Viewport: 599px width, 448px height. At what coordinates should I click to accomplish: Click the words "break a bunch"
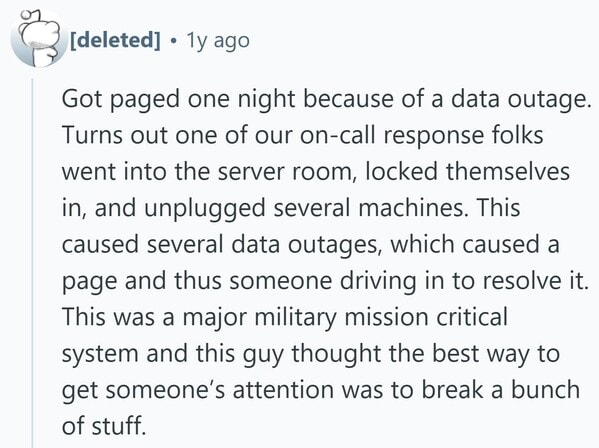click(x=501, y=390)
